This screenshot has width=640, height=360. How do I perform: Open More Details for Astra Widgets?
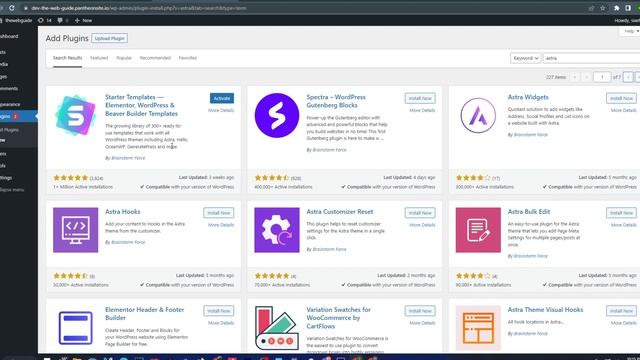[x=623, y=111]
